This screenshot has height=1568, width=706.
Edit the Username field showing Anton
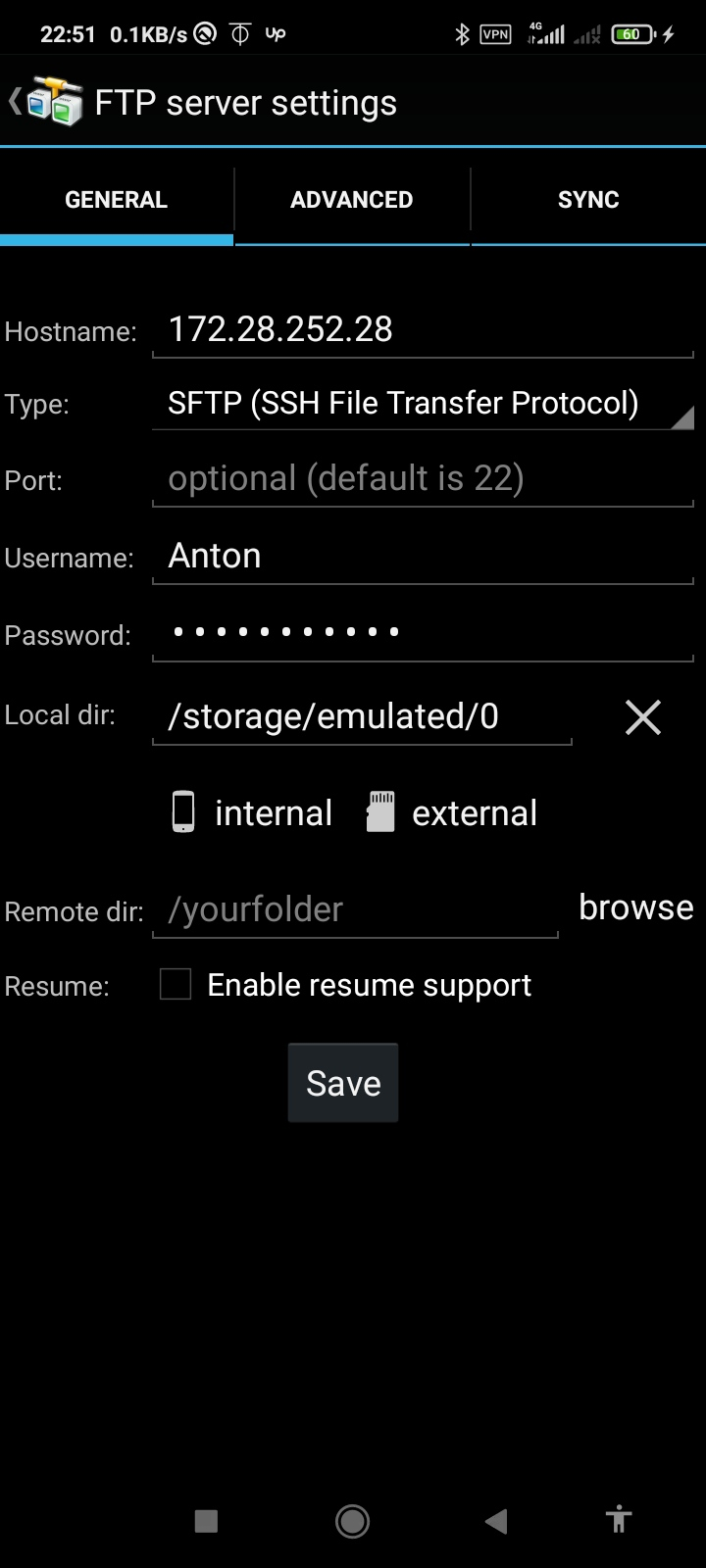click(423, 557)
